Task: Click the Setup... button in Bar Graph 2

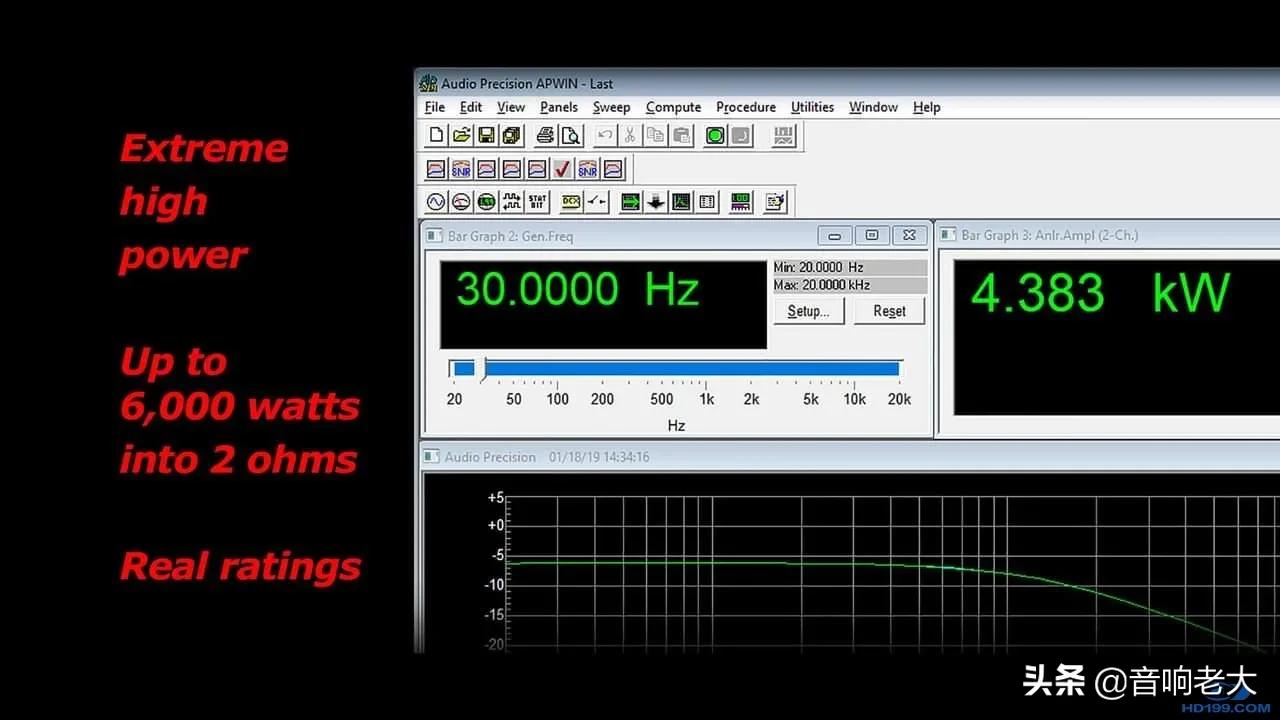Action: pyautogui.click(x=809, y=311)
